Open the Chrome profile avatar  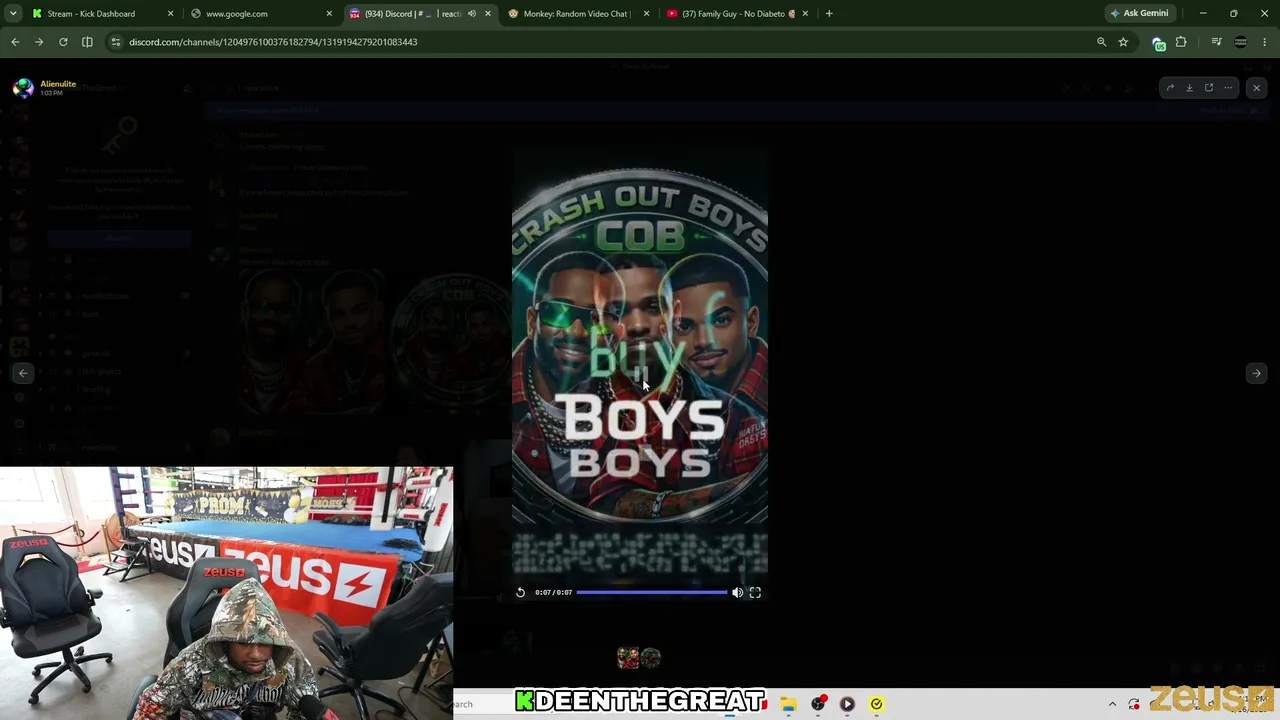coord(1241,42)
